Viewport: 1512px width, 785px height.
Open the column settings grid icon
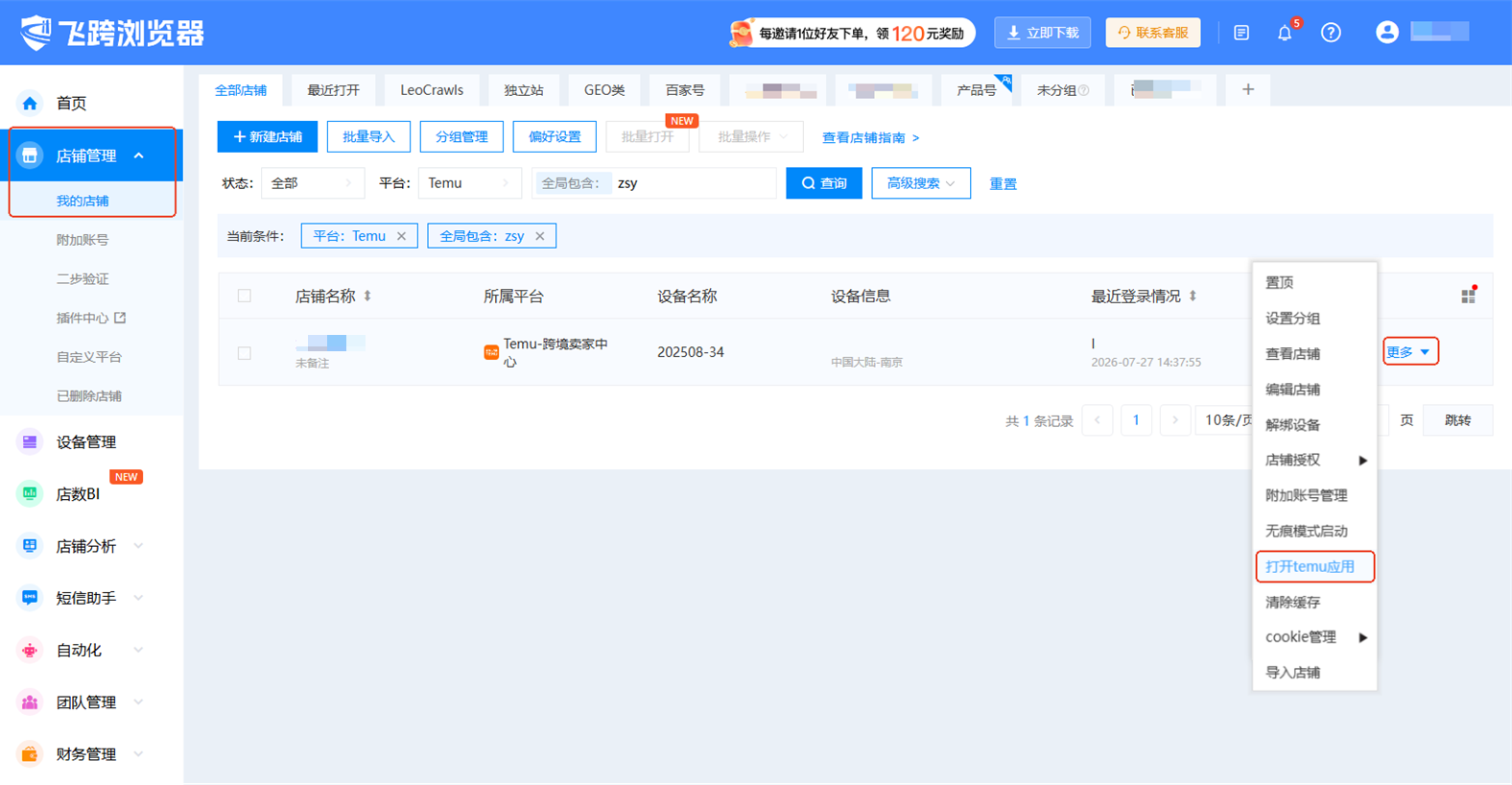coord(1468,296)
